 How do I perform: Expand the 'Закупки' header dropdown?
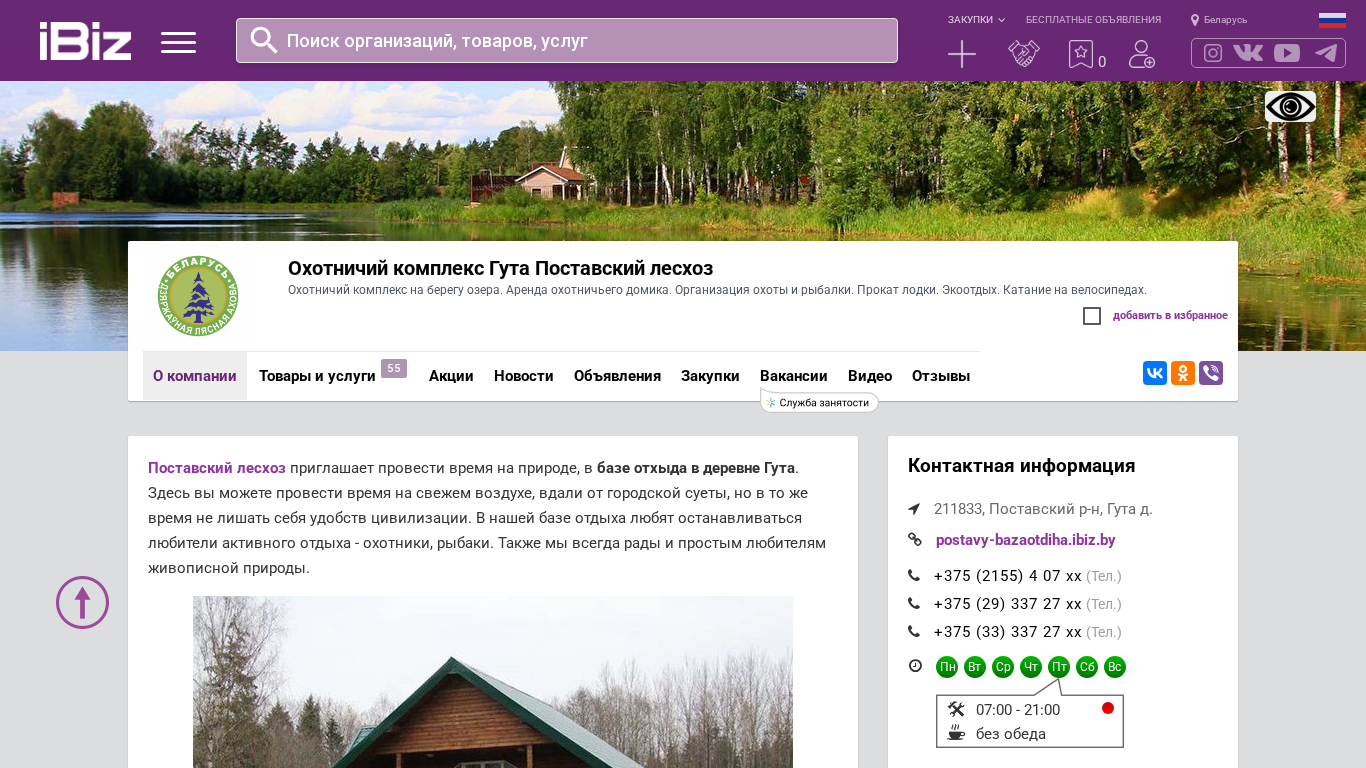[x=976, y=20]
